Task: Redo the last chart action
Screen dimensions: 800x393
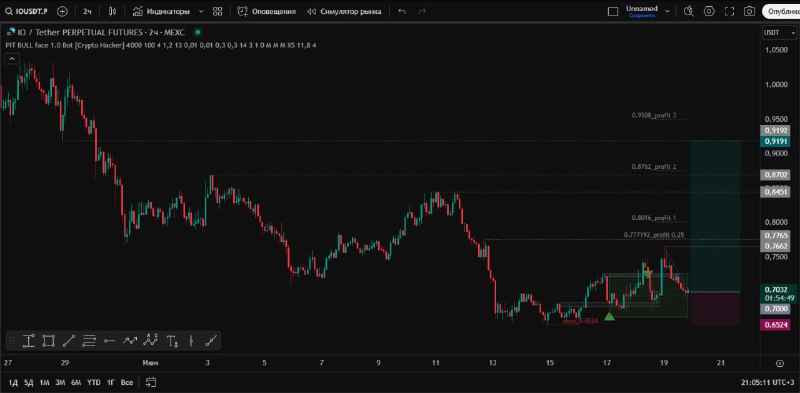Action: [x=422, y=11]
